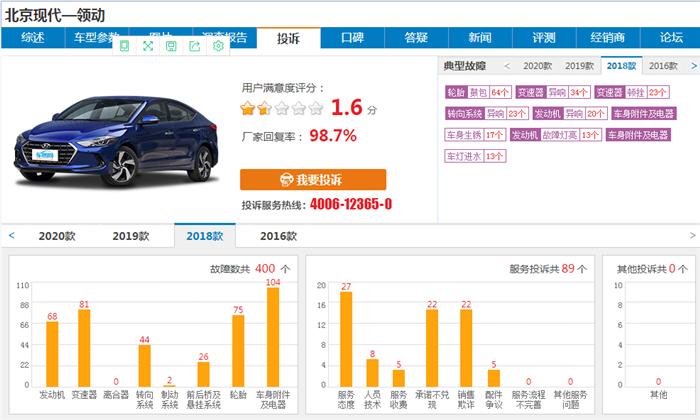Image resolution: width=700 pixels, height=420 pixels.
Task: Open the 口碑 navigation tab
Action: 352,37
